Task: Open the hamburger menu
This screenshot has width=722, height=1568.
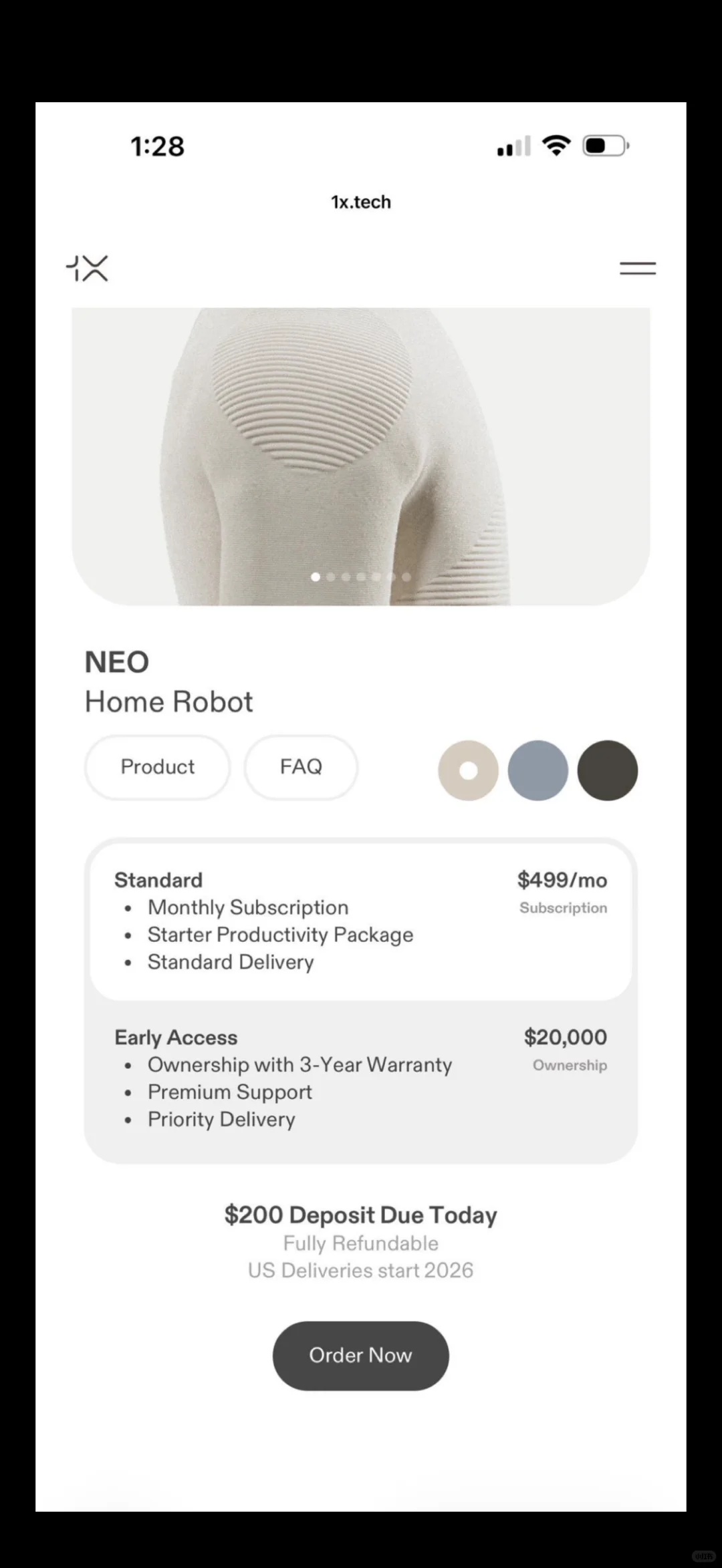Action: tap(637, 269)
